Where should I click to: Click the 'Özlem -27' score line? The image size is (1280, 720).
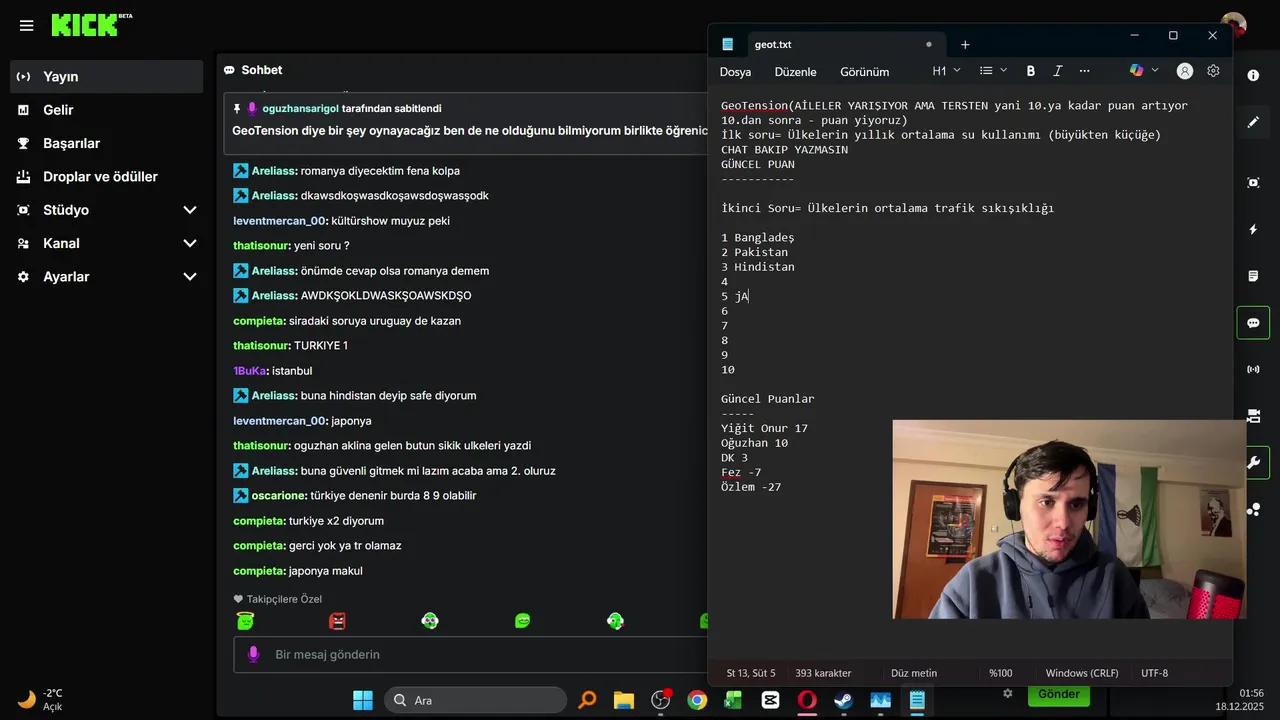[x=751, y=487]
